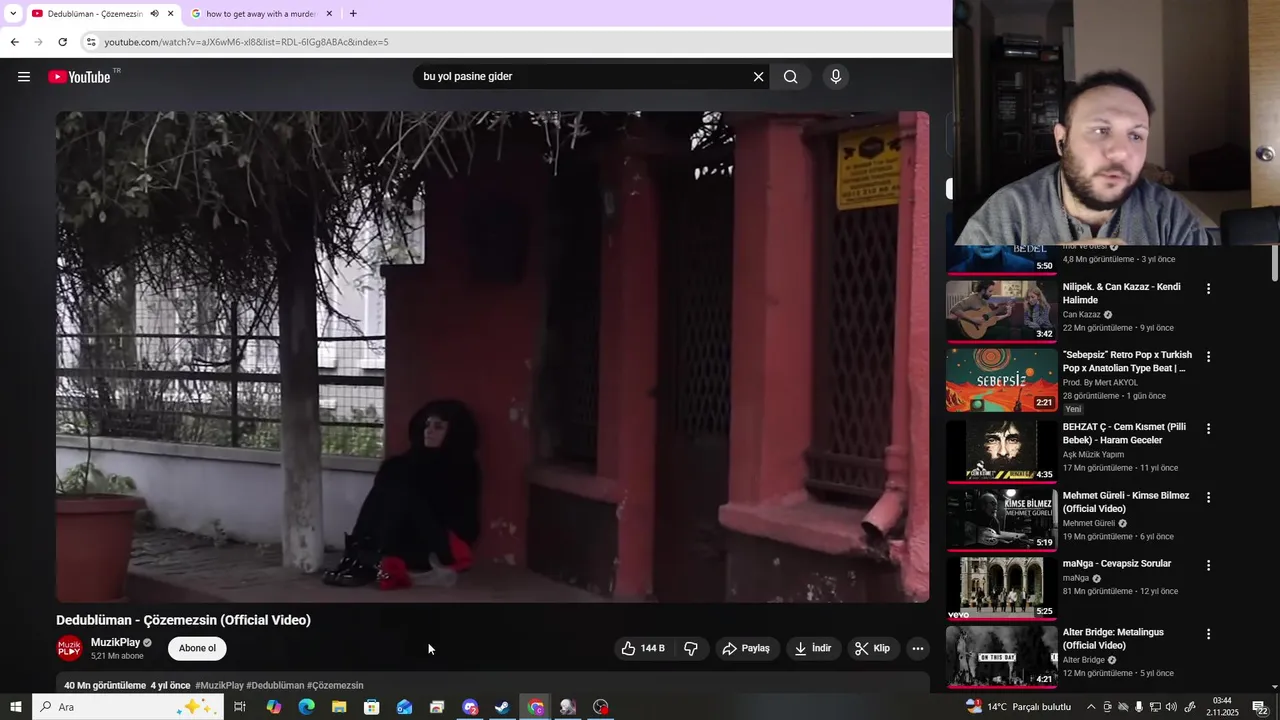Open the tab search dropdown arrow
Viewport: 1280px width, 720px height.
tap(12, 13)
